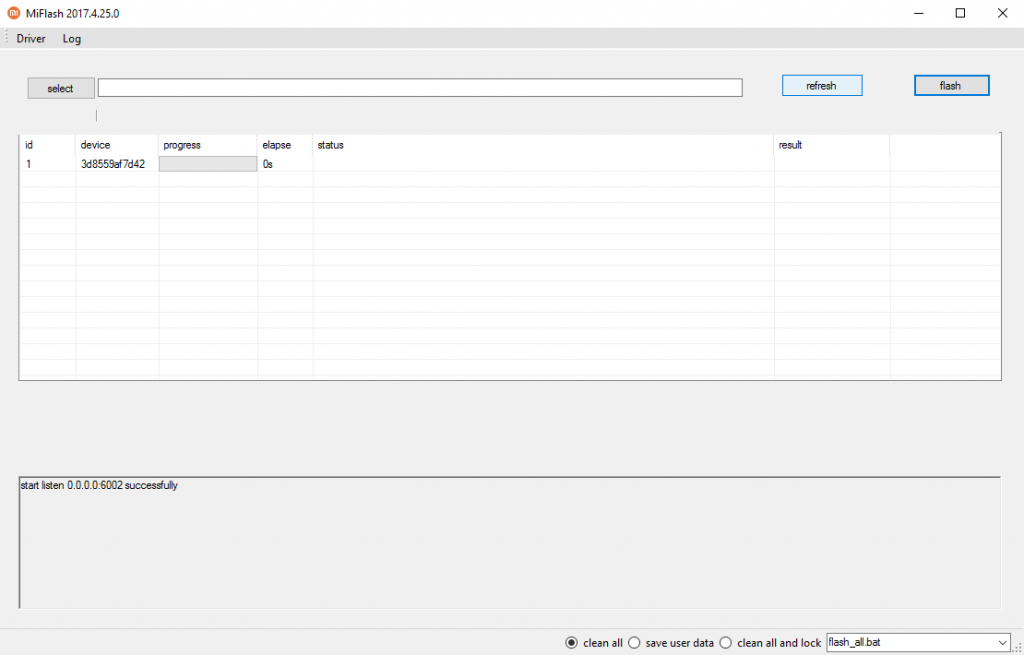Viewport: 1024px width, 655px height.
Task: Open the Driver menu
Action: [31, 39]
